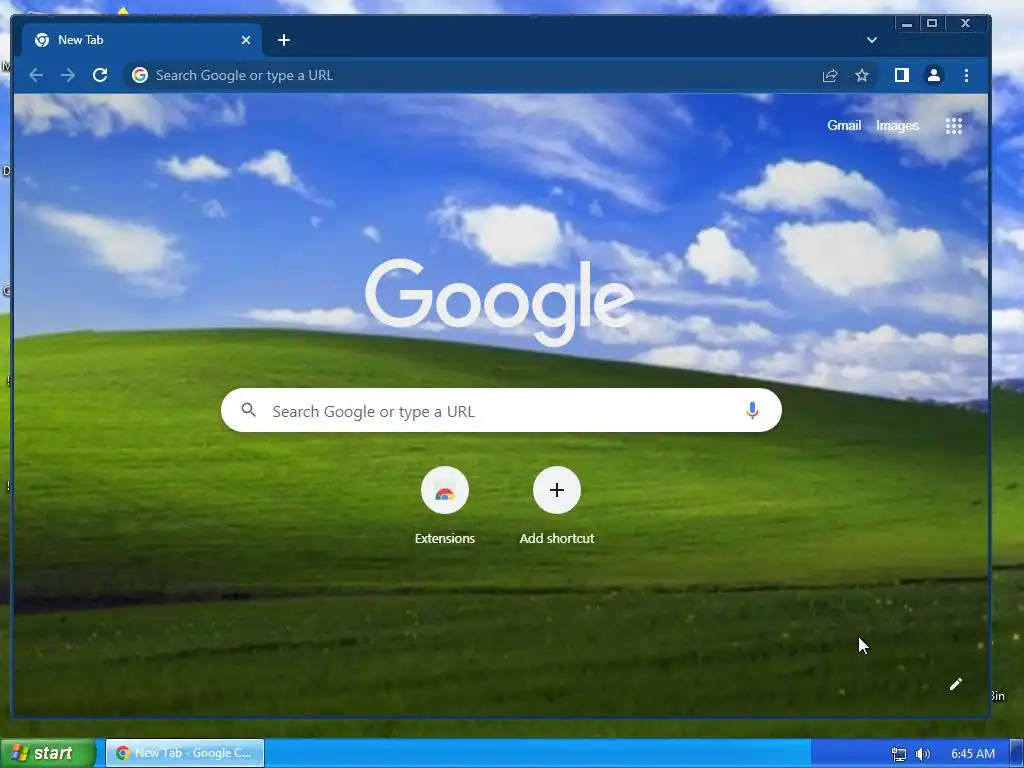Click the network icon in the system tray

coord(899,754)
